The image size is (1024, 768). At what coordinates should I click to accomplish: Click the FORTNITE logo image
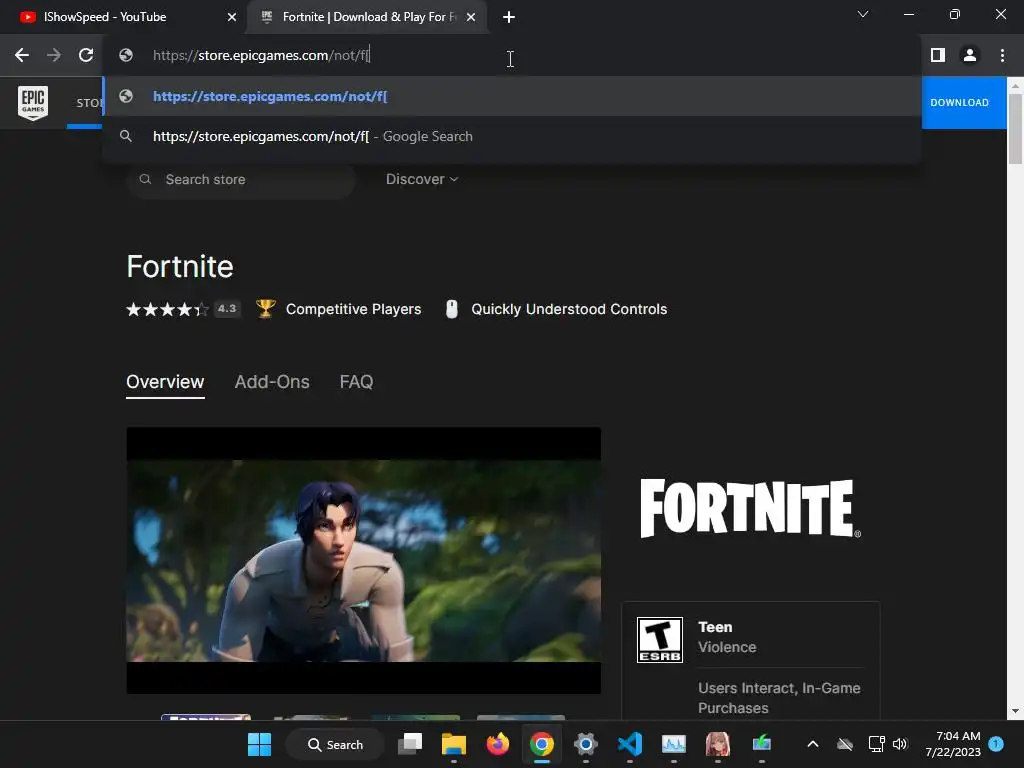[x=750, y=509]
